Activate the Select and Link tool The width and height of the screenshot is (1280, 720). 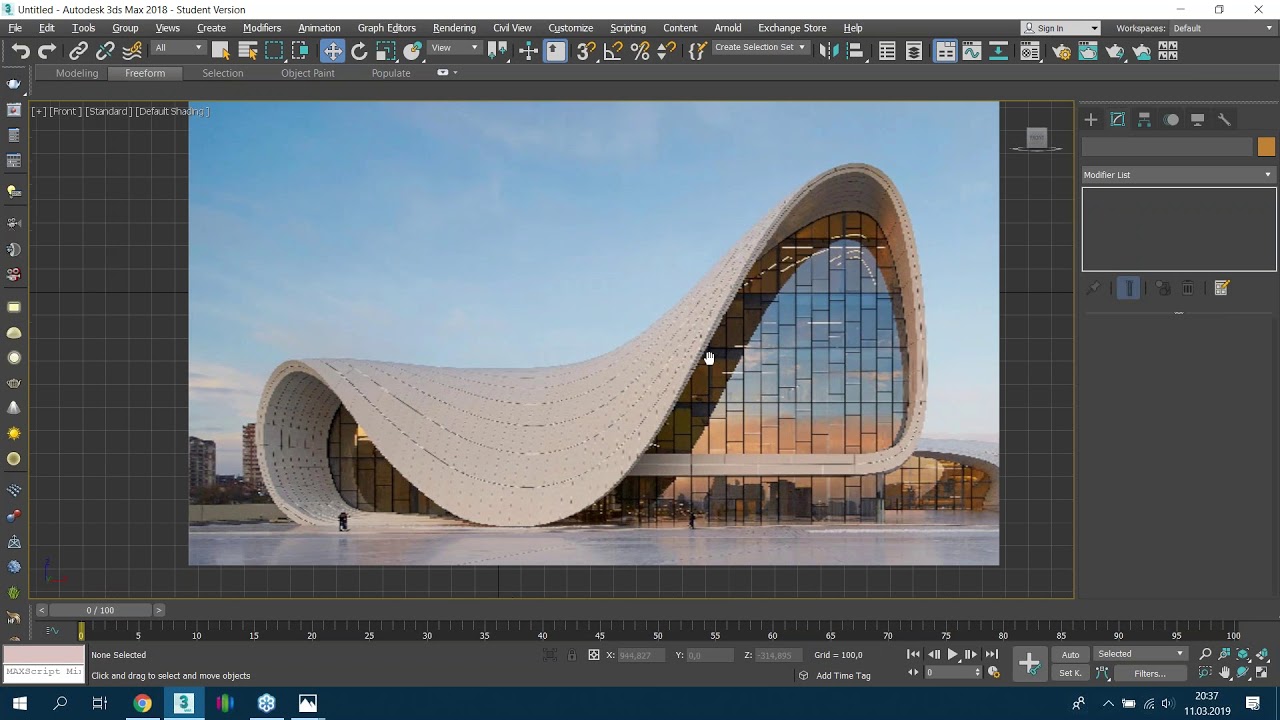click(78, 51)
